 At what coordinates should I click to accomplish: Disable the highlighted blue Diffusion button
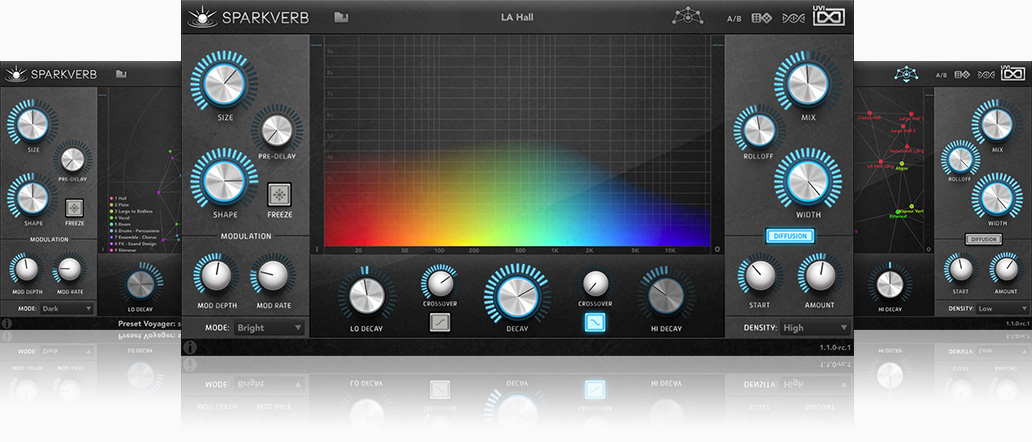(790, 236)
